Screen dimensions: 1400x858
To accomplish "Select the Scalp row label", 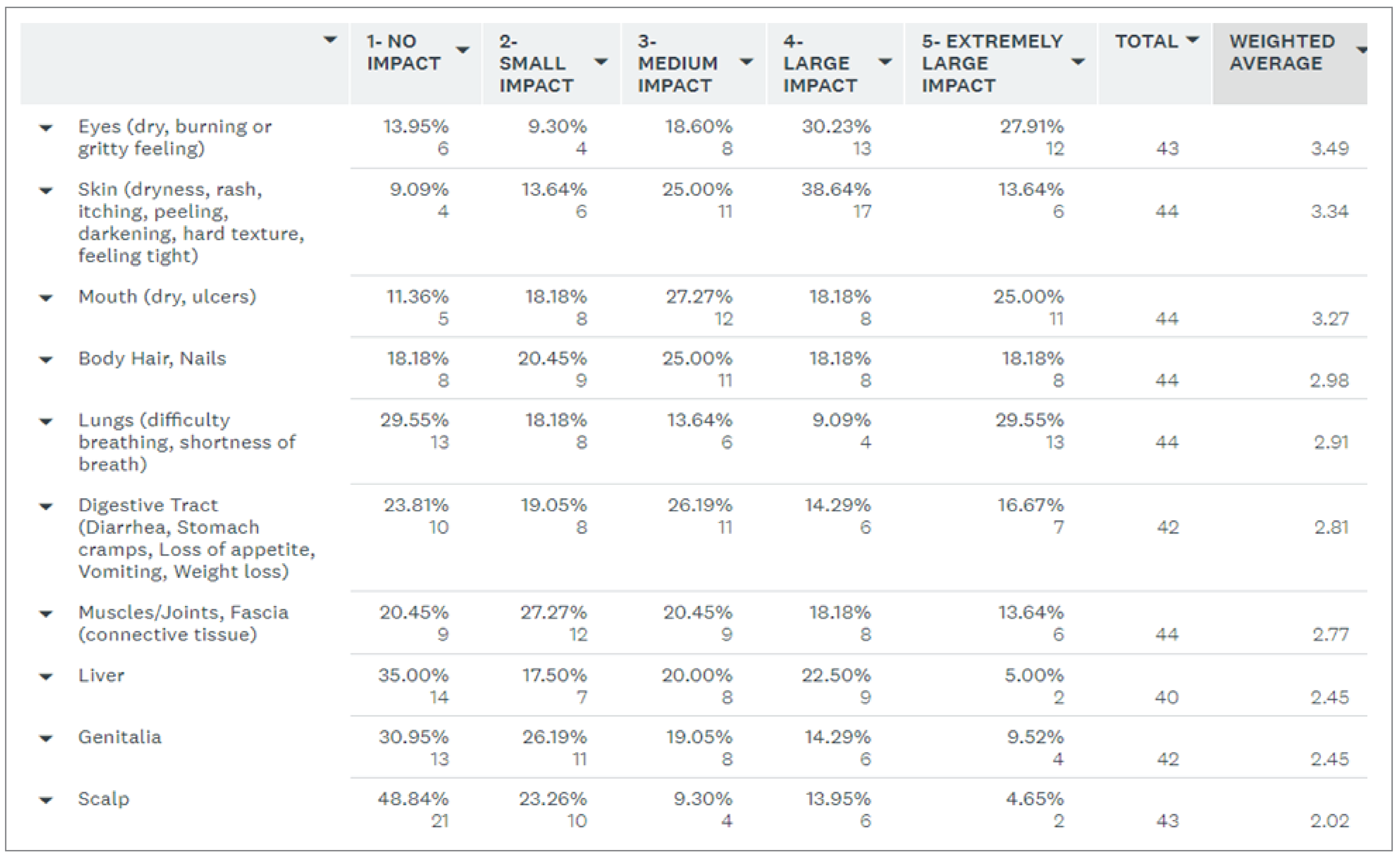I will pos(104,799).
